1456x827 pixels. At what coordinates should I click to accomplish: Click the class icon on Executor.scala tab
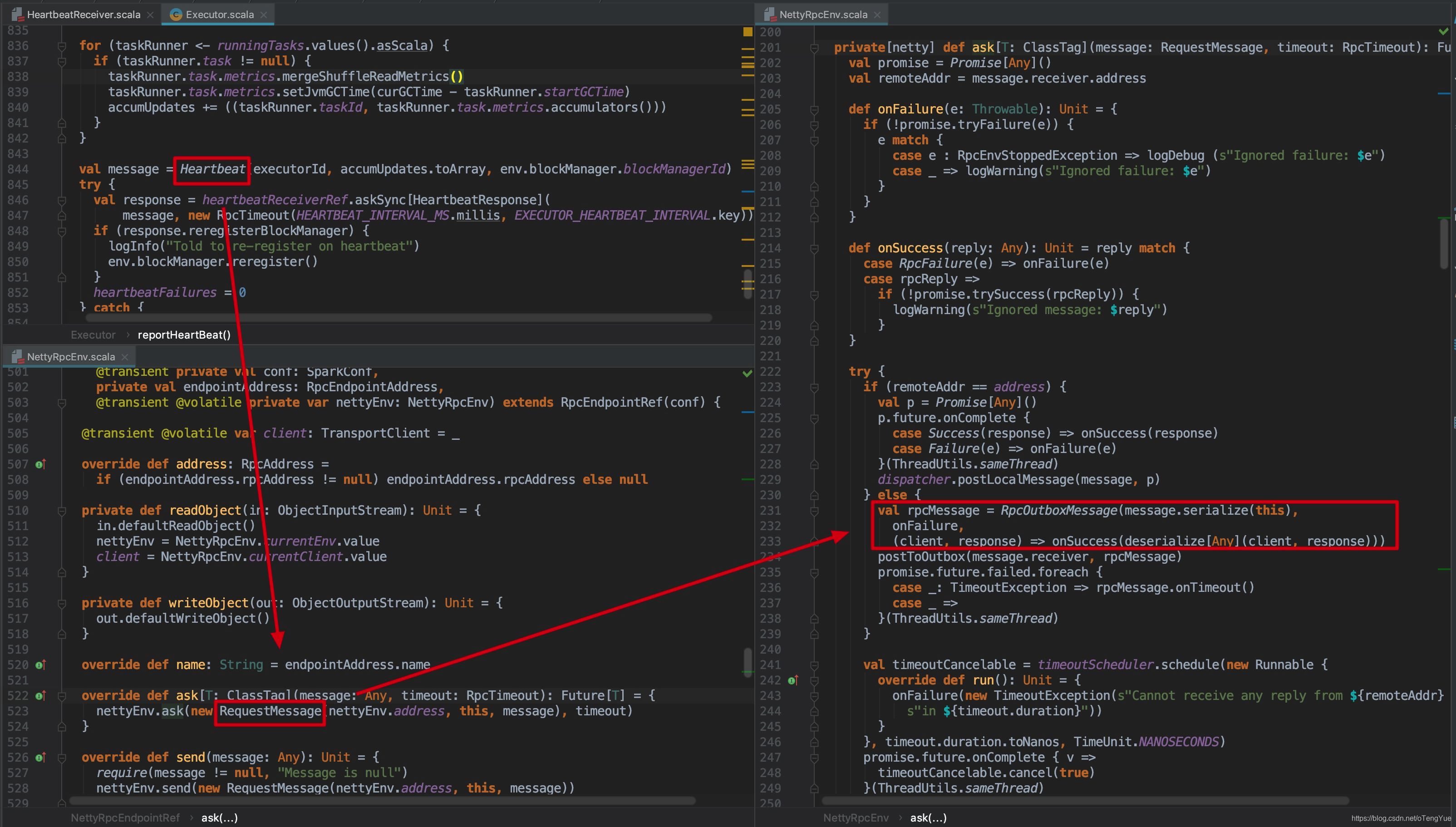pos(176,15)
